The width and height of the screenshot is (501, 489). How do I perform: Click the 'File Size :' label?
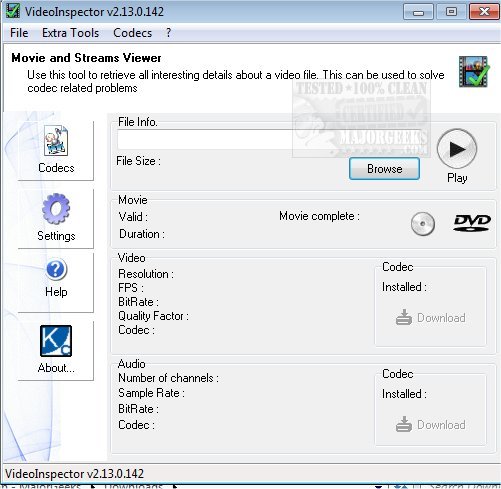138,161
